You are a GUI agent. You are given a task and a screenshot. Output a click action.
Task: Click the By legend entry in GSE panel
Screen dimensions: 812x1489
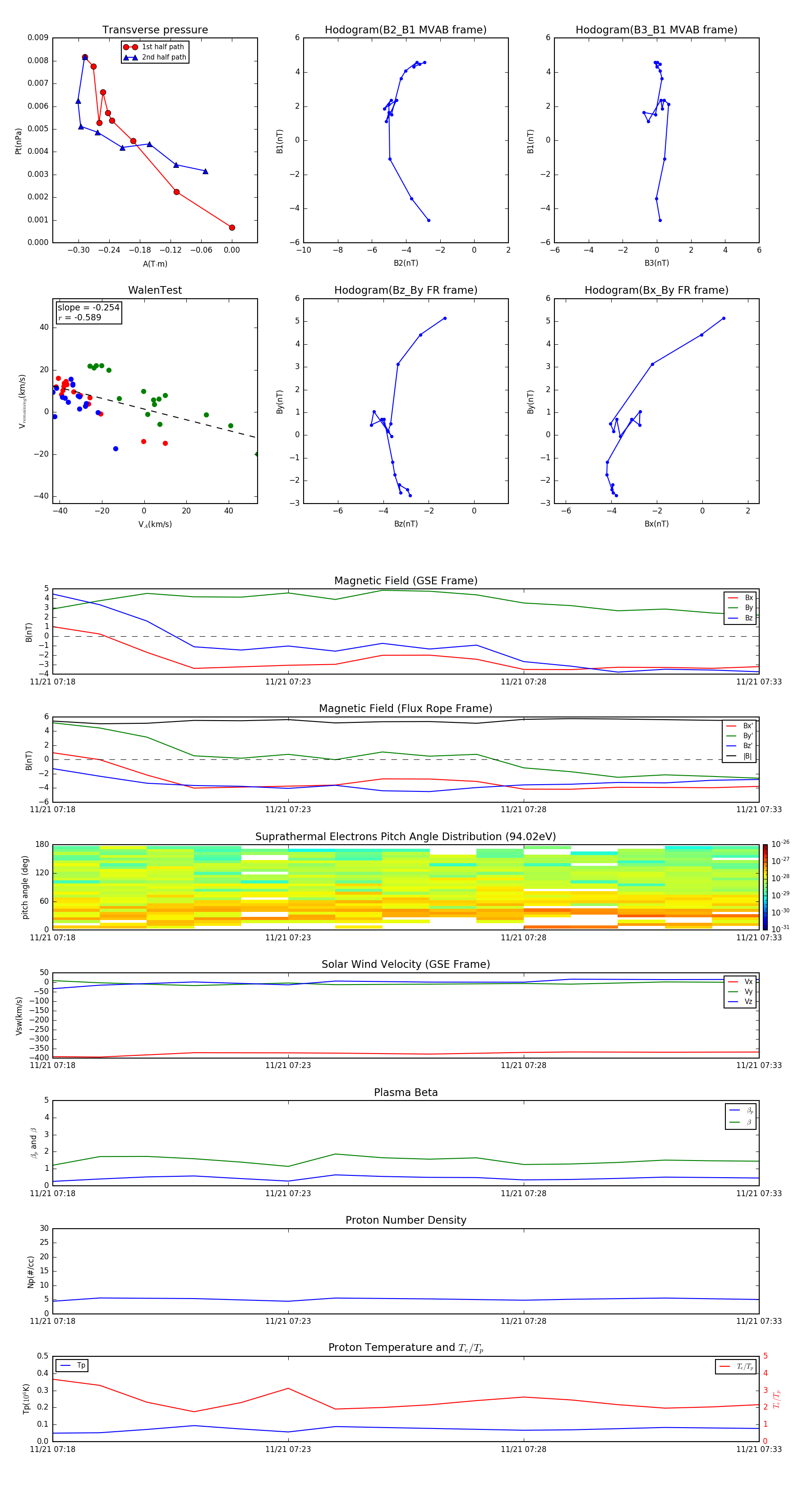tap(740, 607)
